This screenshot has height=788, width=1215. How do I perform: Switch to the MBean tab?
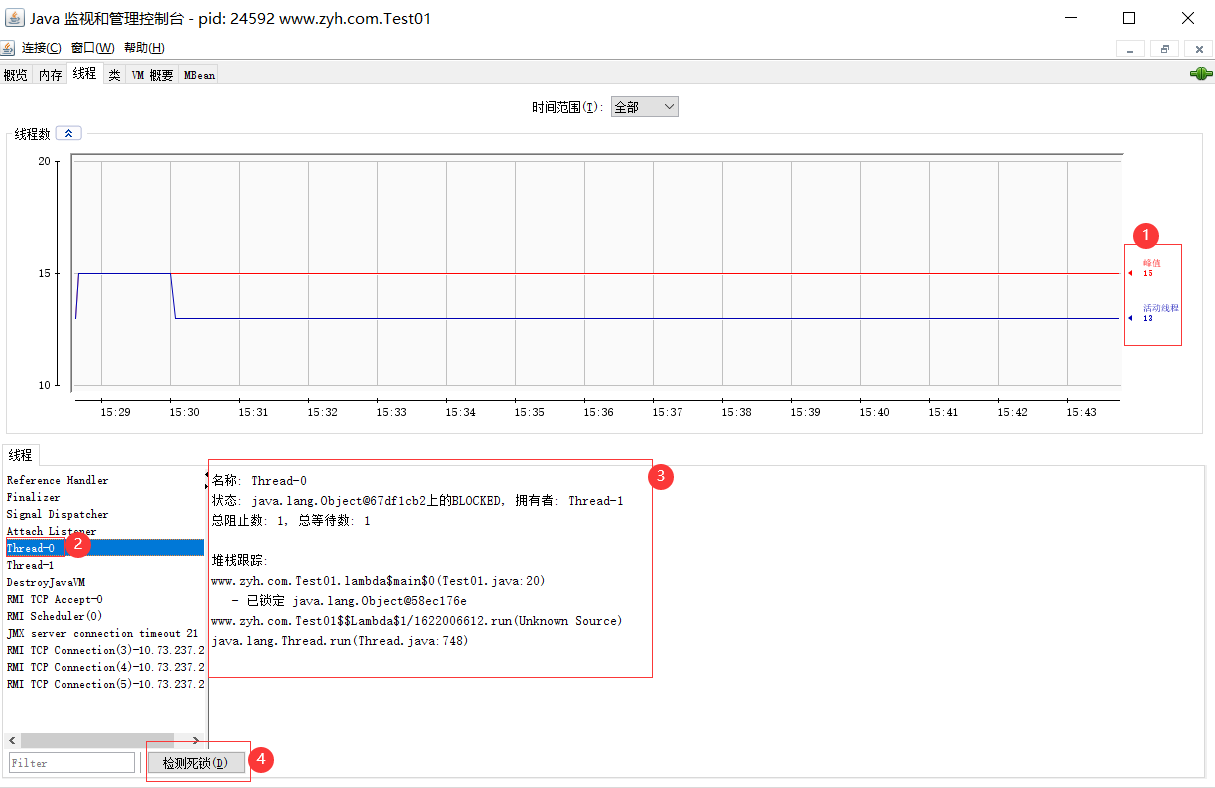(198, 75)
